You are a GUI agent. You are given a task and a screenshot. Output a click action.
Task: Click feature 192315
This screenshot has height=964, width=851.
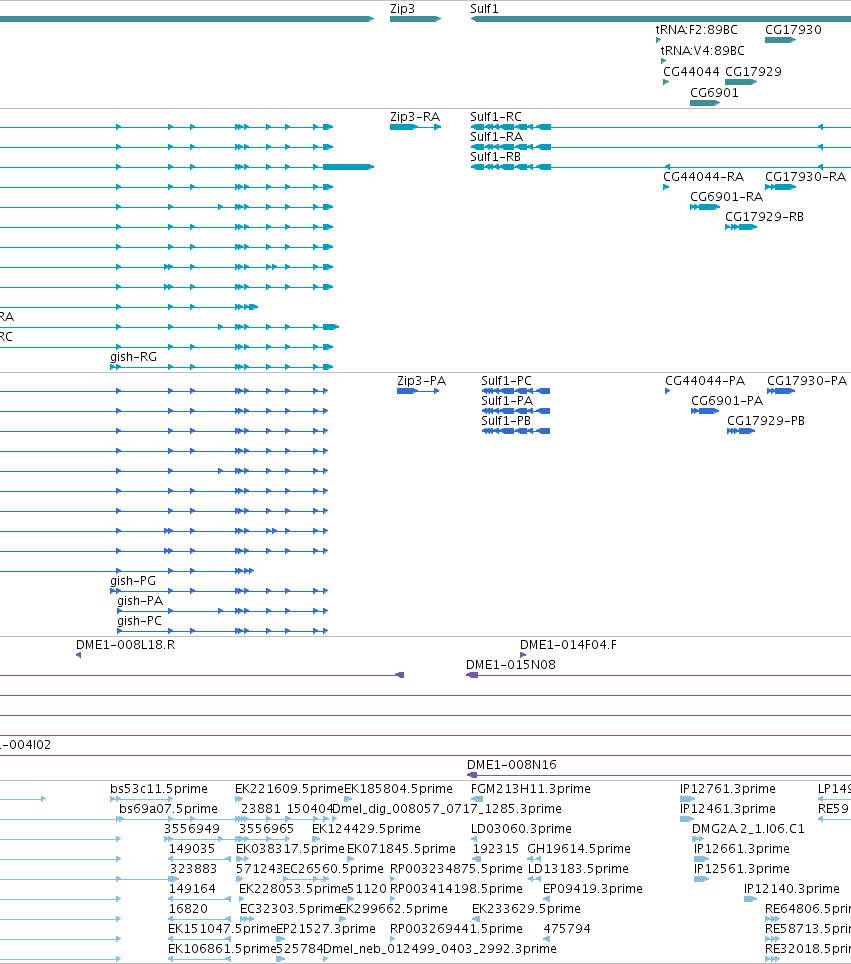point(477,859)
